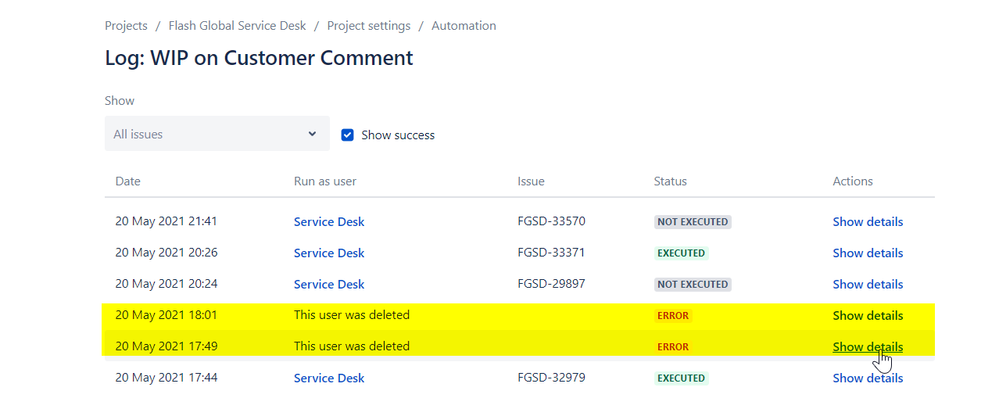Open Service Desk user in 20:24 row
The height and width of the screenshot is (402, 999).
tap(329, 284)
